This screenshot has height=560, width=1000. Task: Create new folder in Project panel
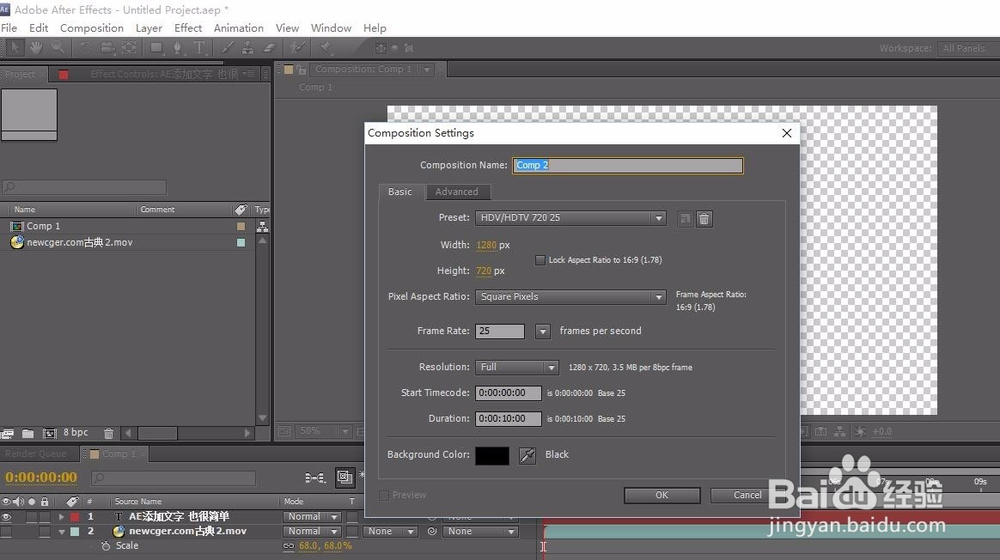click(x=27, y=433)
